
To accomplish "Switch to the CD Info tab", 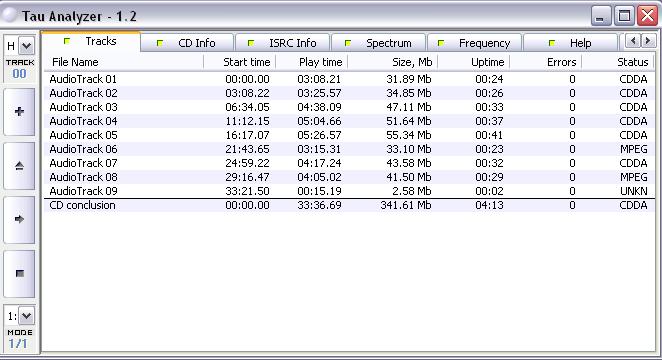I will click(187, 43).
